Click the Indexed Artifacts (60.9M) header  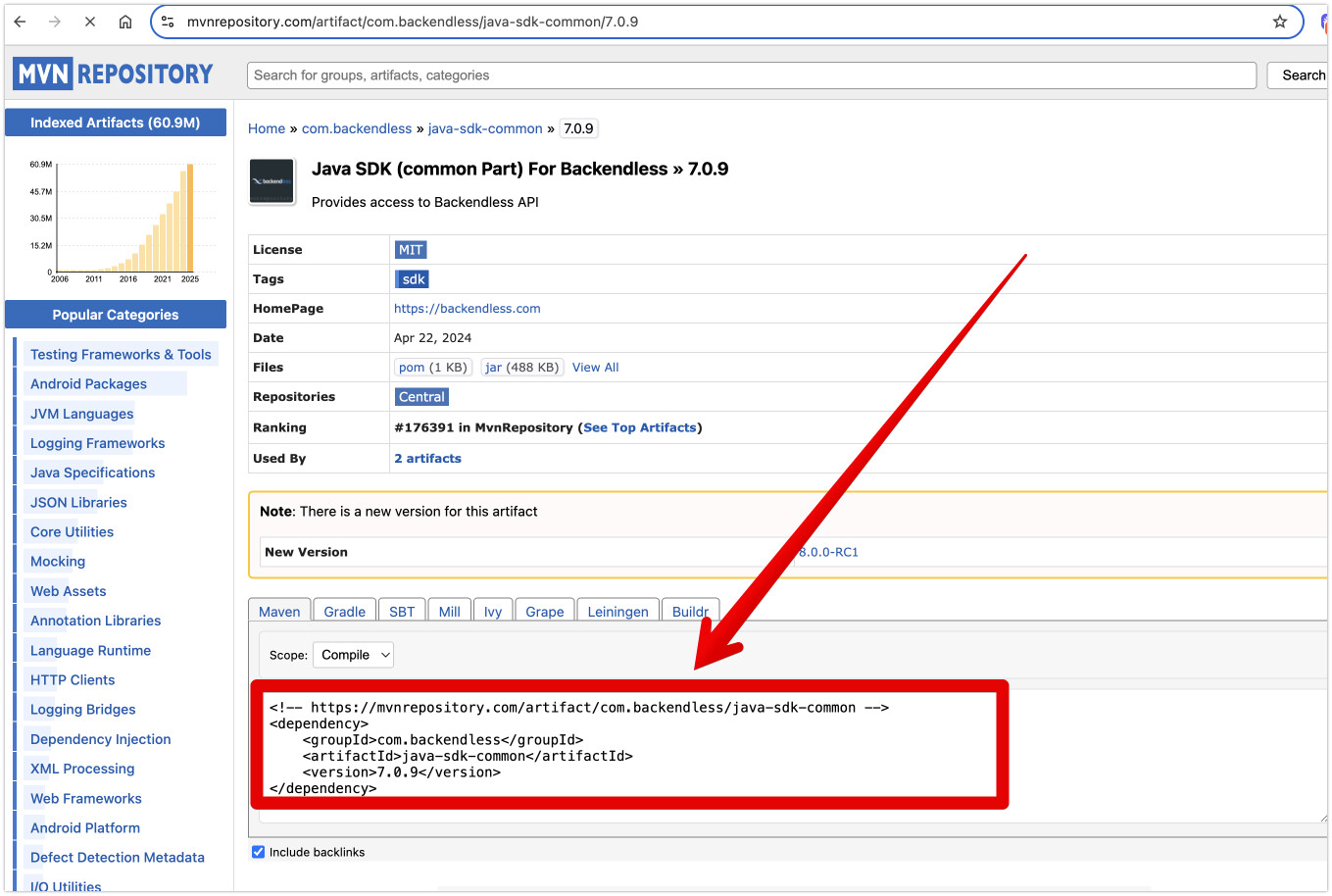[116, 123]
